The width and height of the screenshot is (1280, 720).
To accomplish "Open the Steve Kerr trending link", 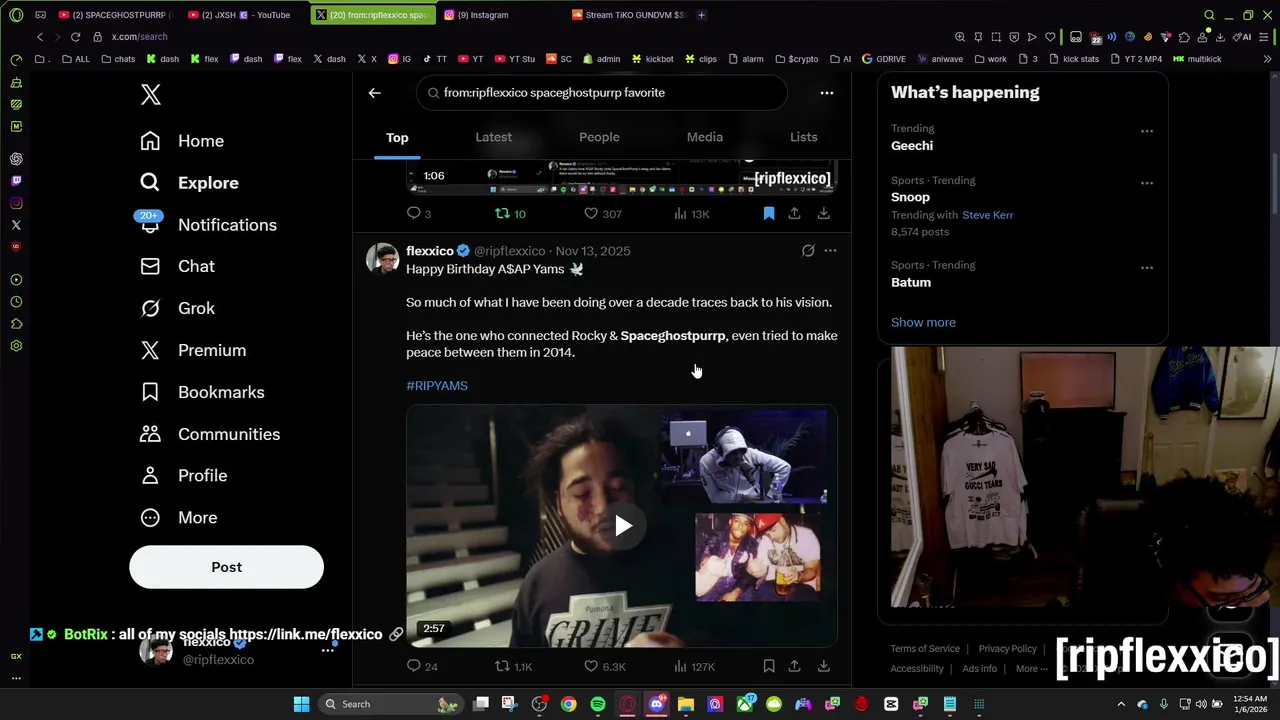I will point(987,215).
